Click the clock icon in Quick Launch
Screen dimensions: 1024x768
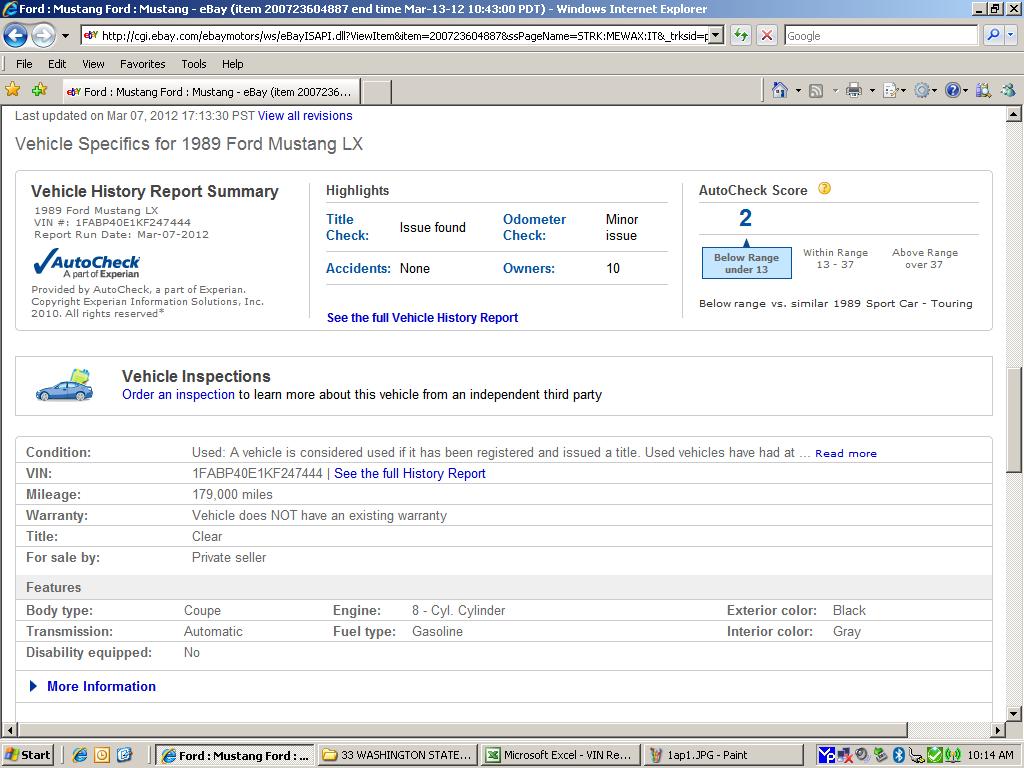(x=102, y=755)
